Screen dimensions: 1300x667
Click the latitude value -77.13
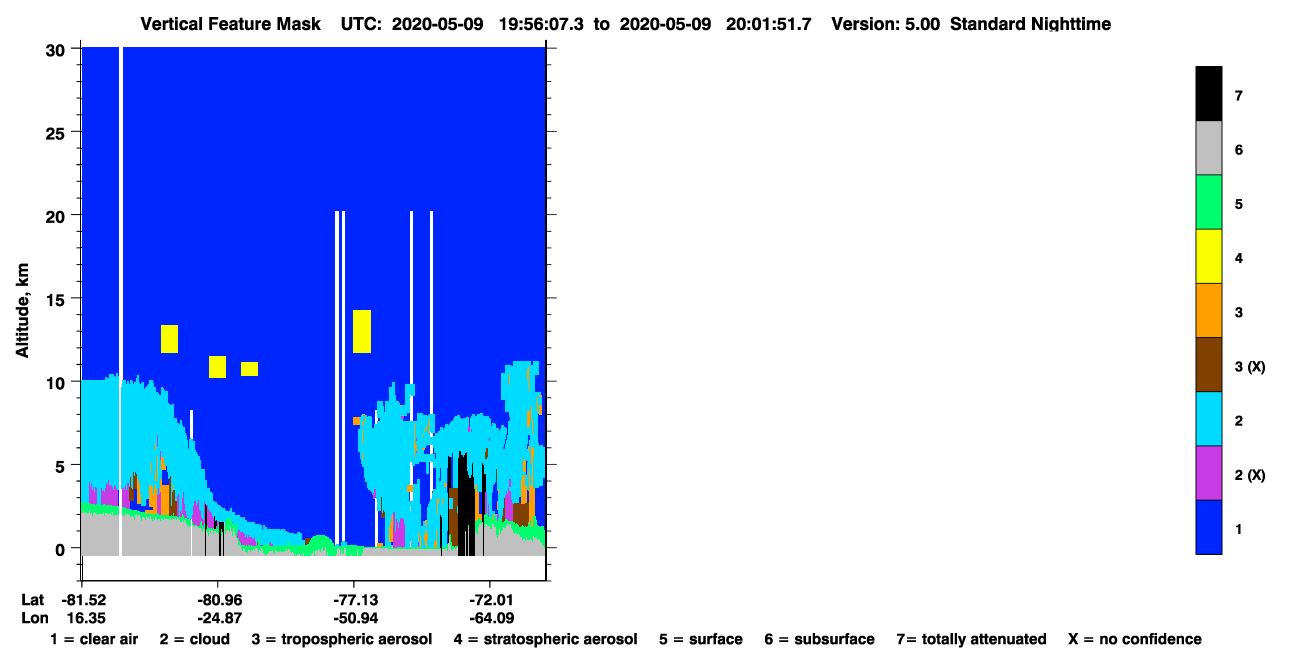click(x=354, y=600)
